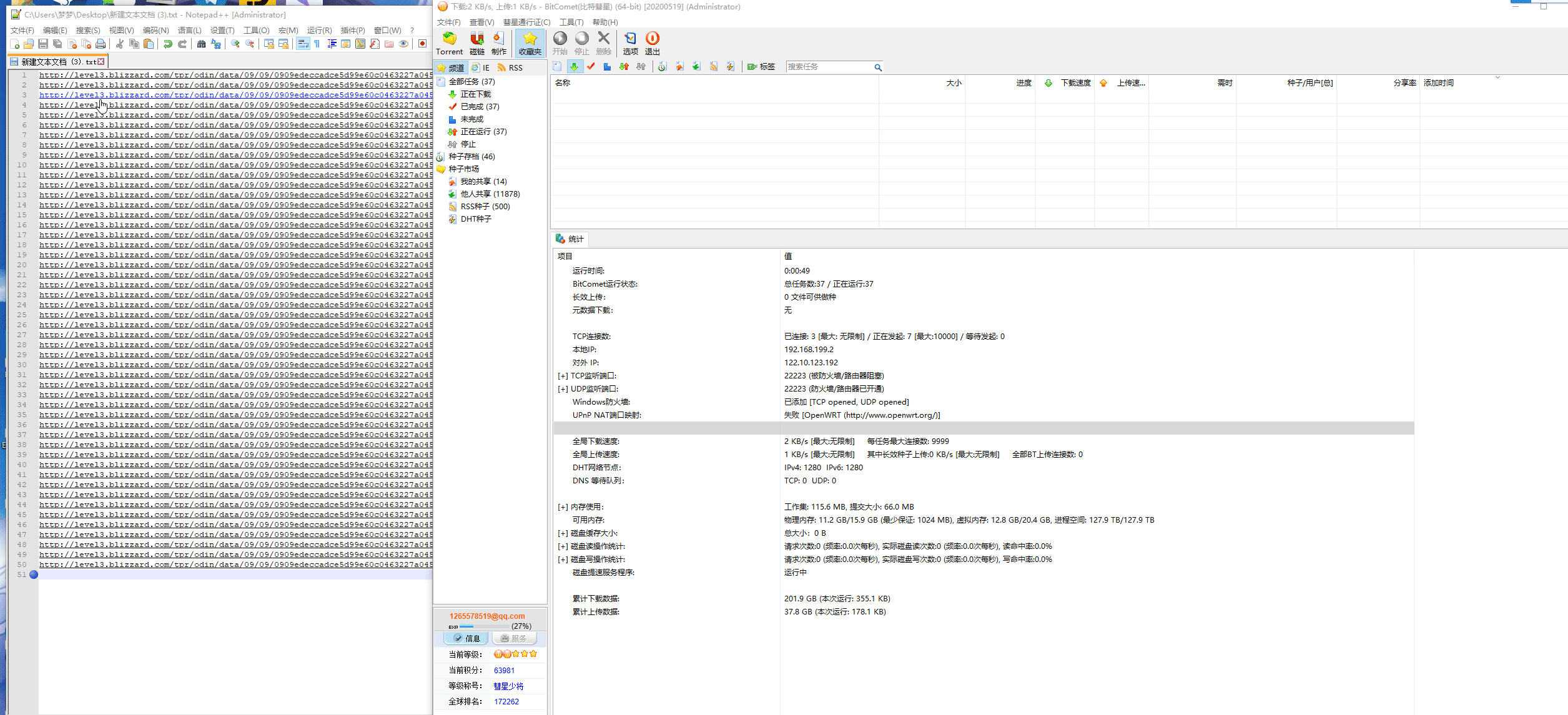
Task: Expand the 磁盘读操作统计 row
Action: [x=563, y=546]
